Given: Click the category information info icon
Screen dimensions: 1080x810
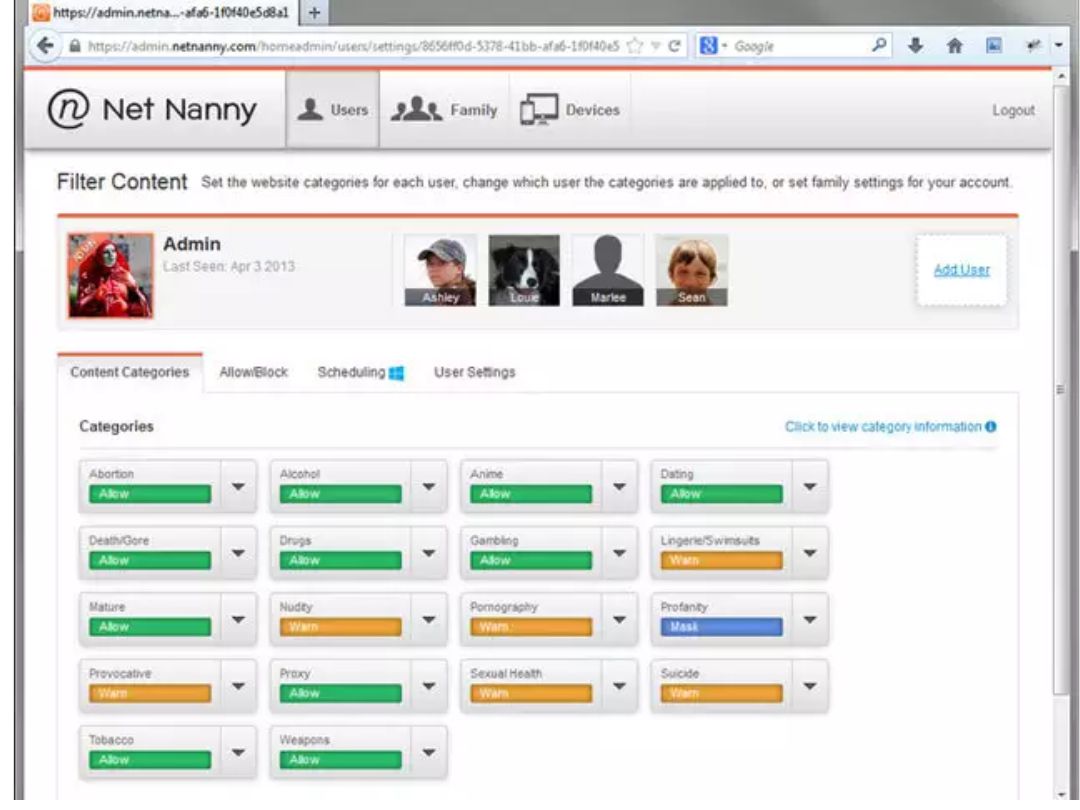Looking at the screenshot, I should (990, 426).
